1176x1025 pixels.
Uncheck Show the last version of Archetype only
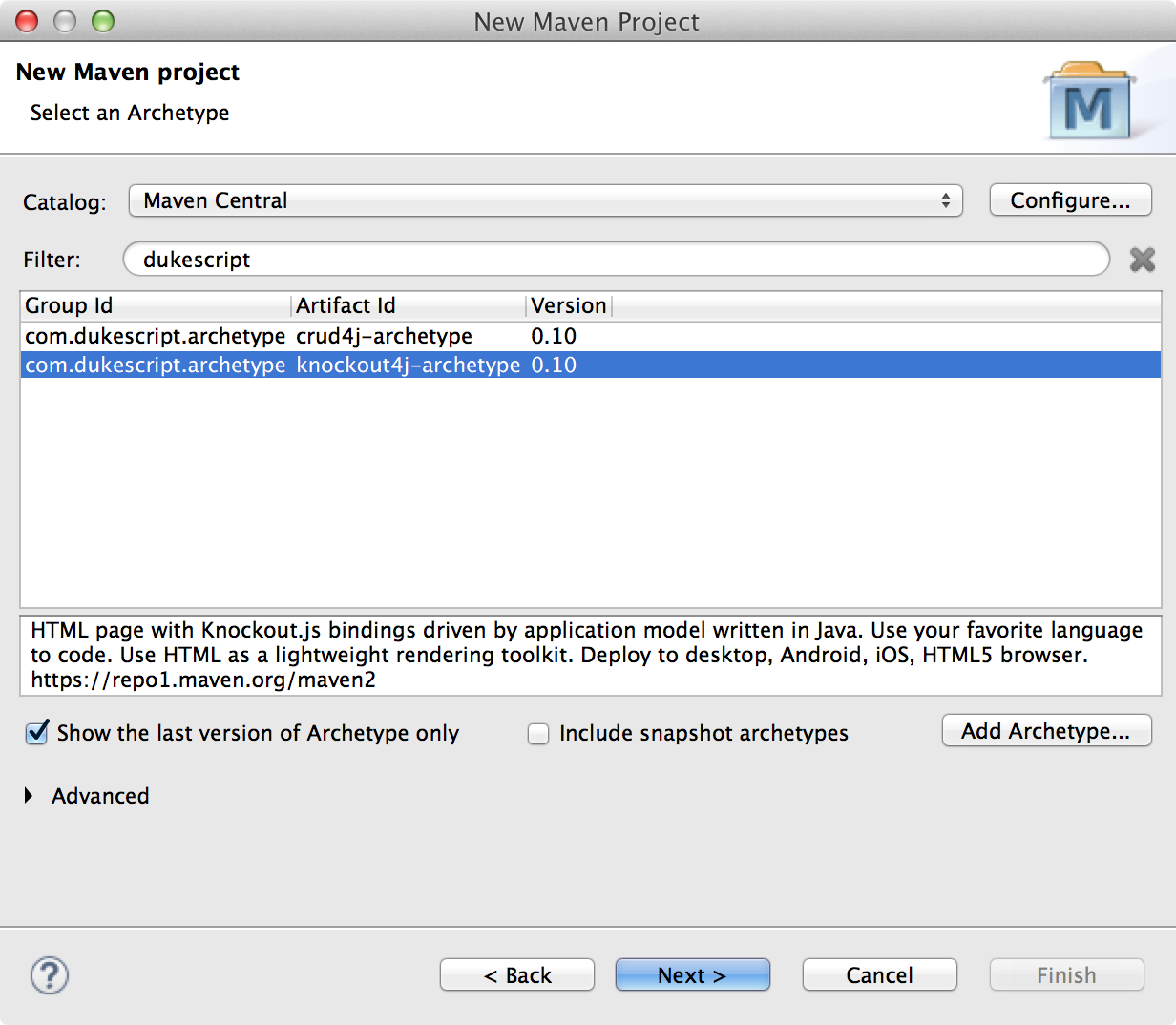point(37,733)
